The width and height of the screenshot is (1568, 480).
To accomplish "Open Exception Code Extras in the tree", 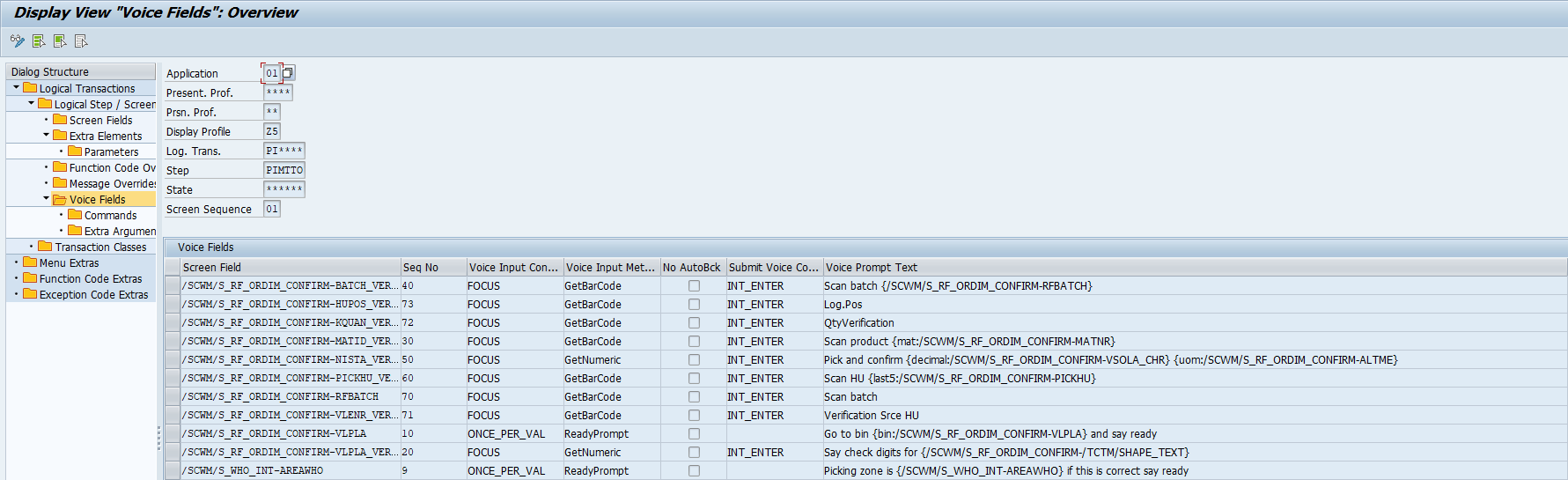I will pyautogui.click(x=93, y=294).
